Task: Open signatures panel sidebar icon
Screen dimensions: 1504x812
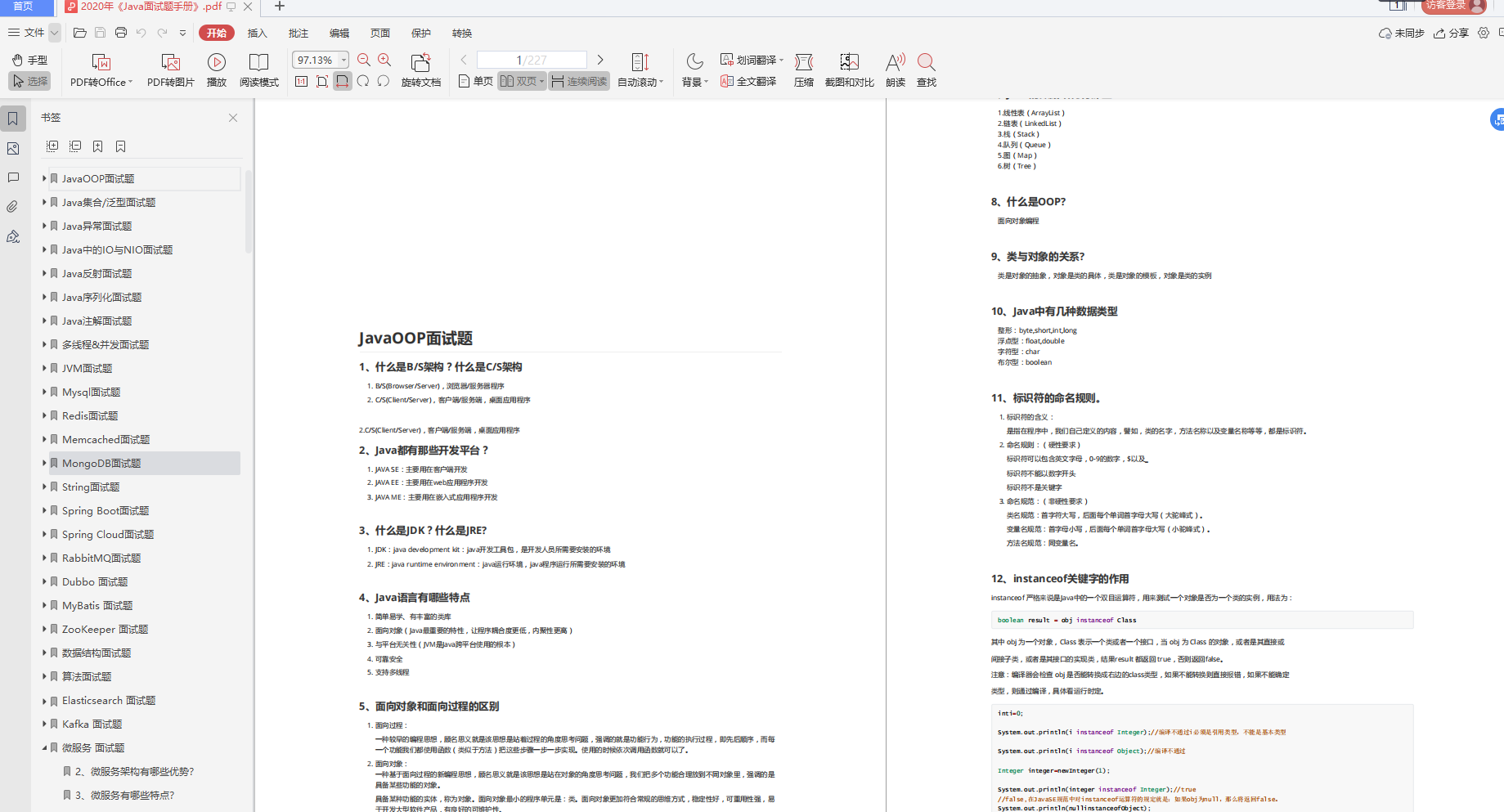Action: (x=13, y=236)
